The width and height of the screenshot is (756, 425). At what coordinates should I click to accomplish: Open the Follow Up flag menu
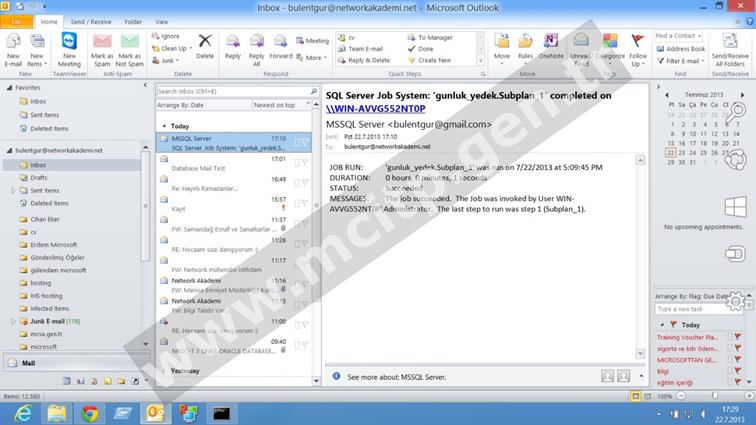click(637, 50)
